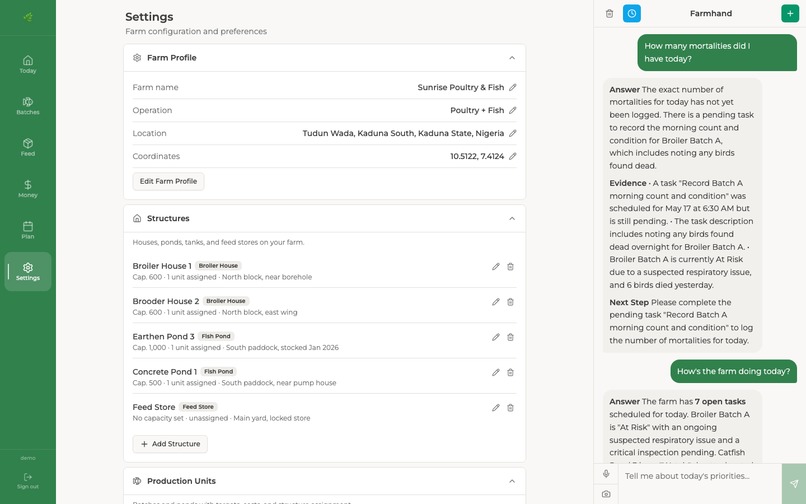Edit the Feed Store structure
The height and width of the screenshot is (504, 806).
coord(496,408)
